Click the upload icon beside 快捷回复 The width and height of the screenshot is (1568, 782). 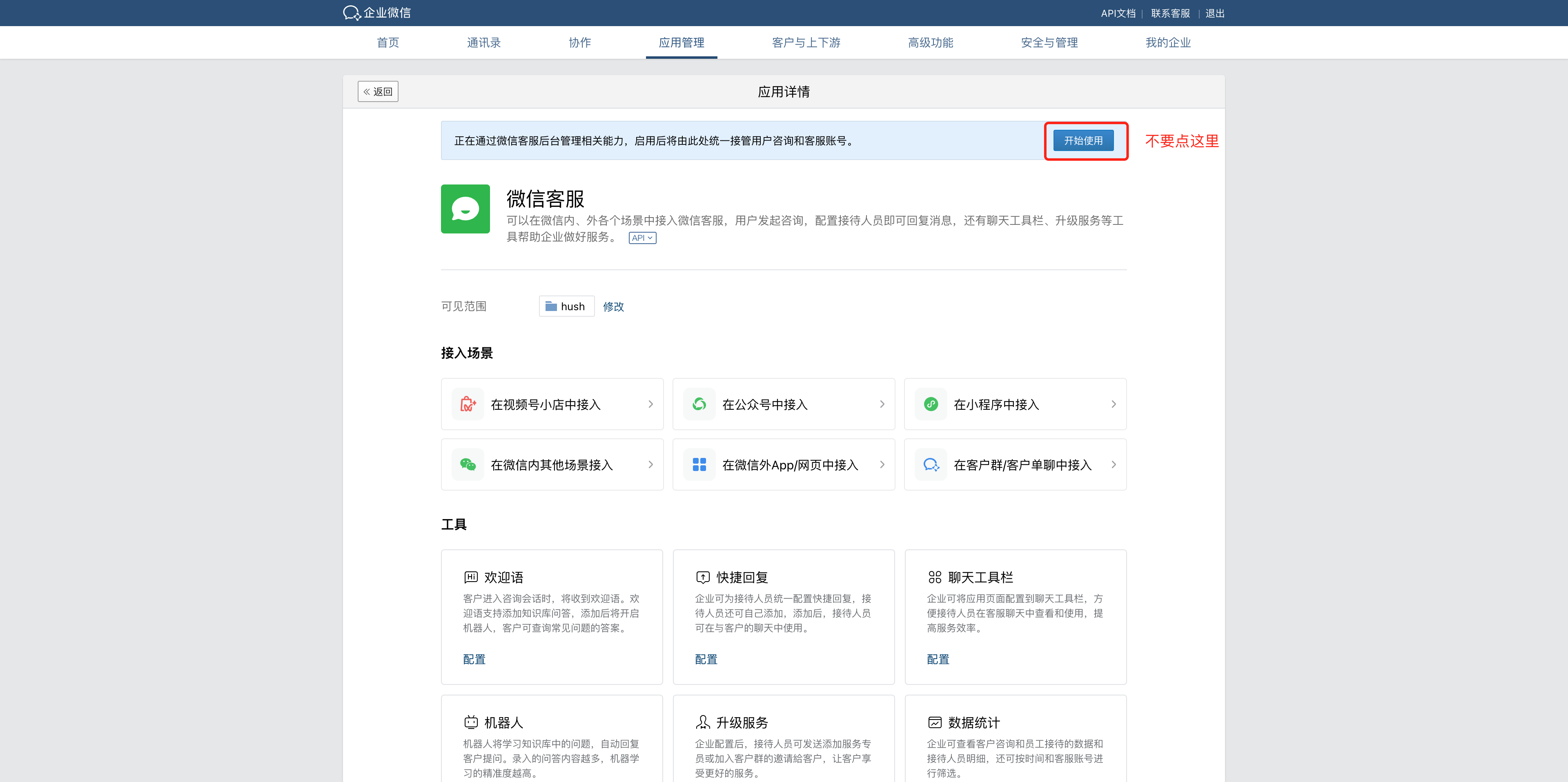coord(702,577)
